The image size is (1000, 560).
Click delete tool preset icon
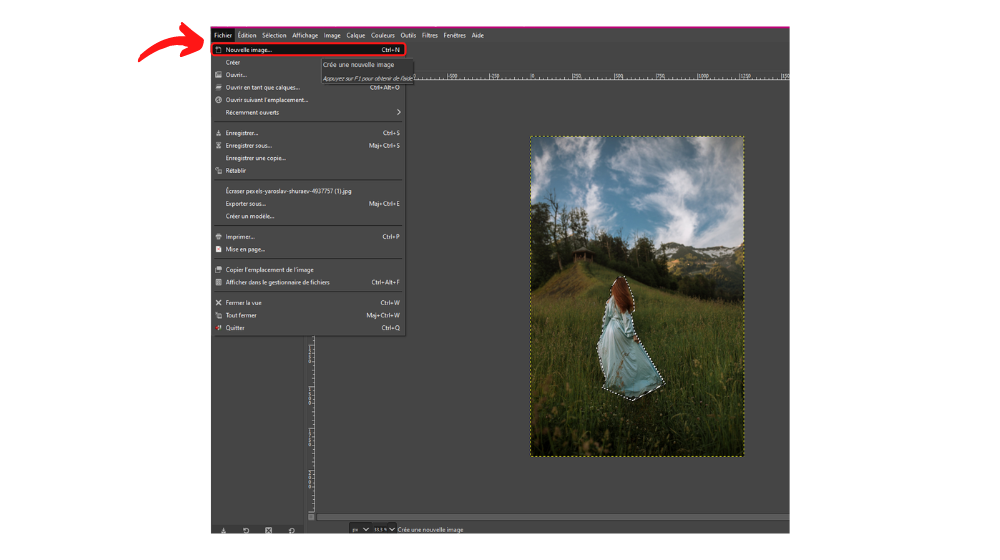268,530
